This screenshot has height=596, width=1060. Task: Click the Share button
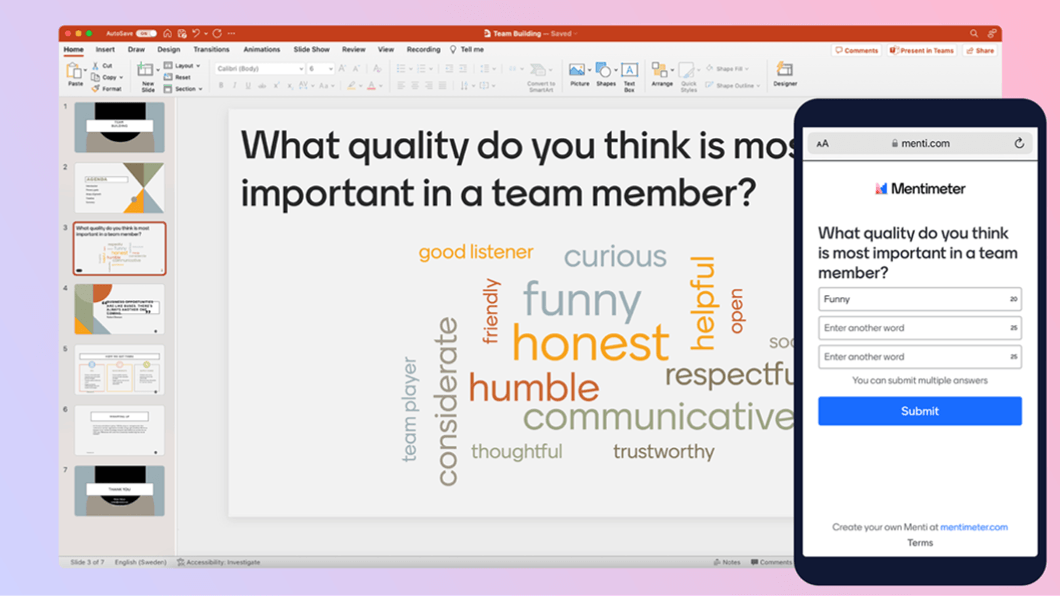click(x=980, y=51)
